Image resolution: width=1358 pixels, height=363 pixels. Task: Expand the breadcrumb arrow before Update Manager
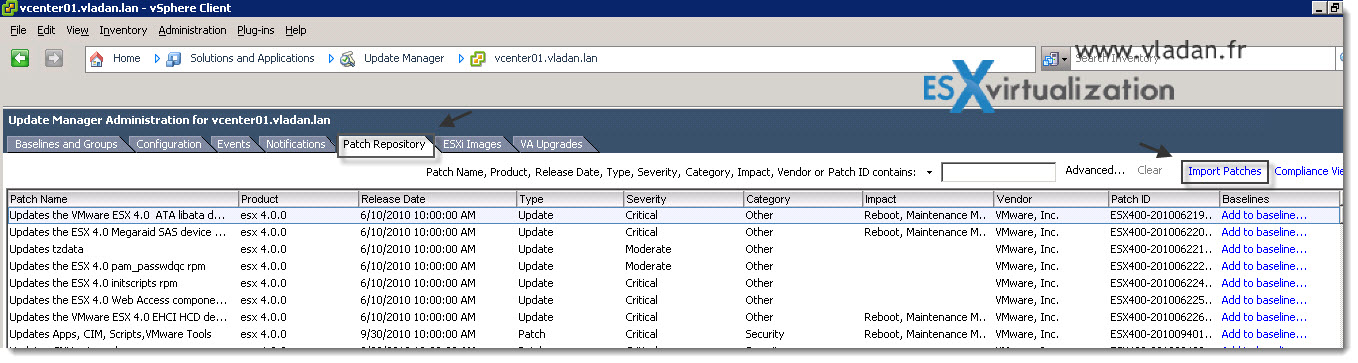pos(331,59)
